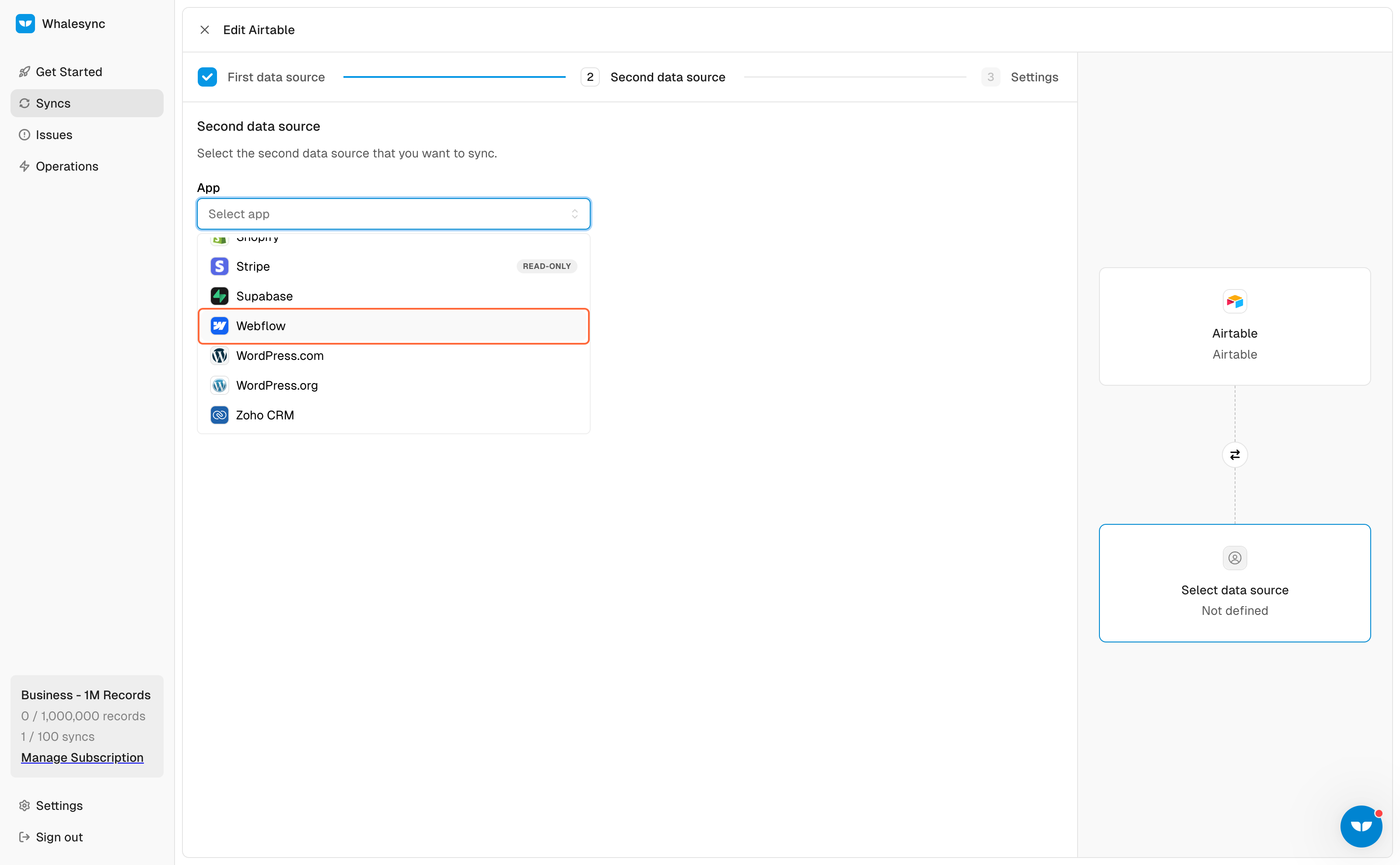Click the WordPress.com app icon
Image resolution: width=1400 pixels, height=865 pixels.
(219, 355)
